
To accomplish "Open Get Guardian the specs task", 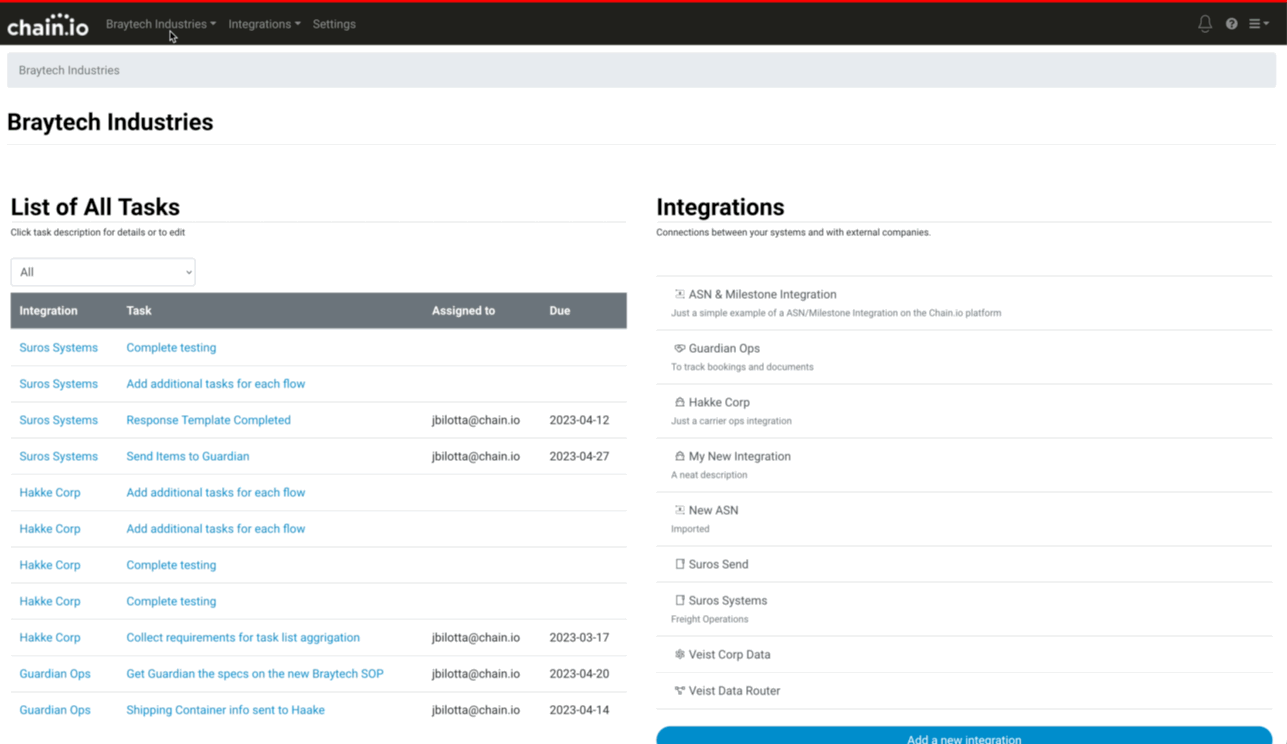I will click(x=255, y=673).
